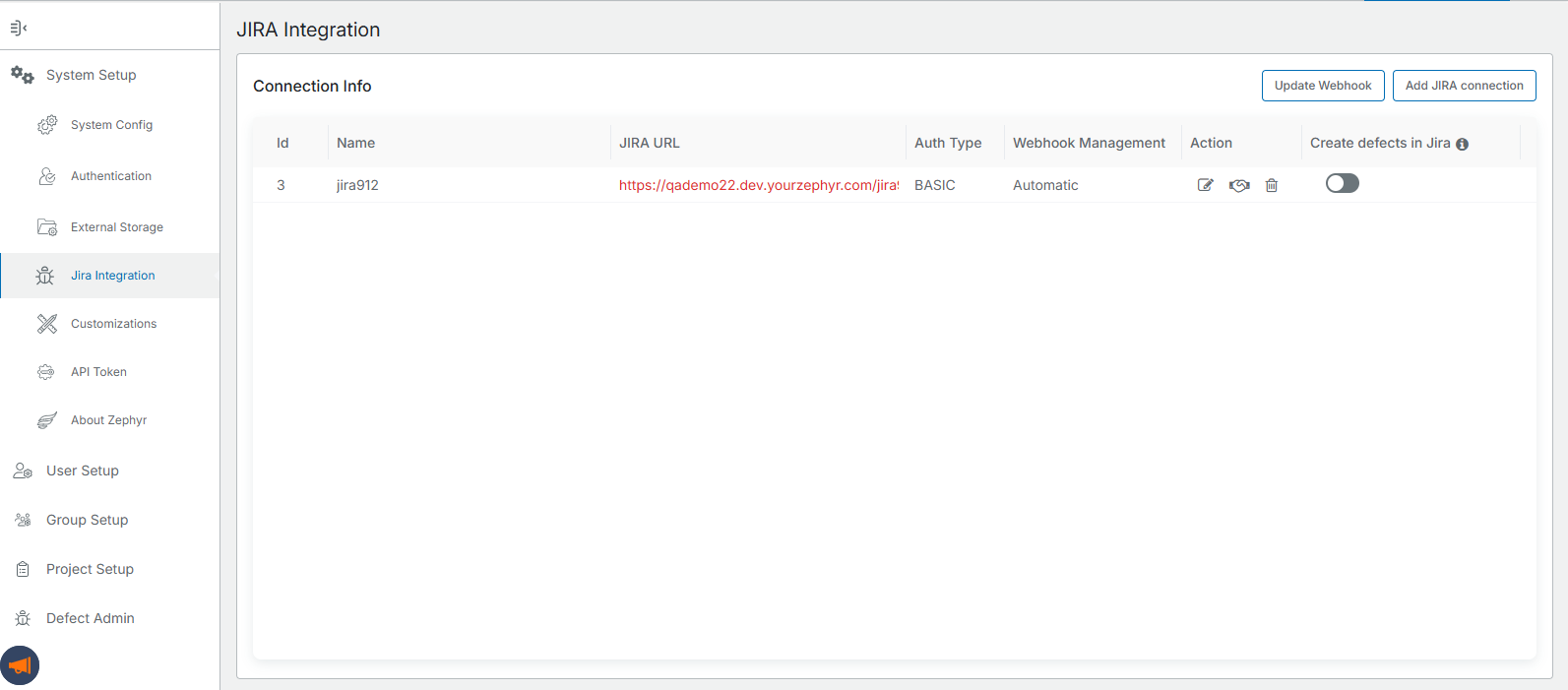
Task: Click the System Config gear icon
Action: coord(46,125)
